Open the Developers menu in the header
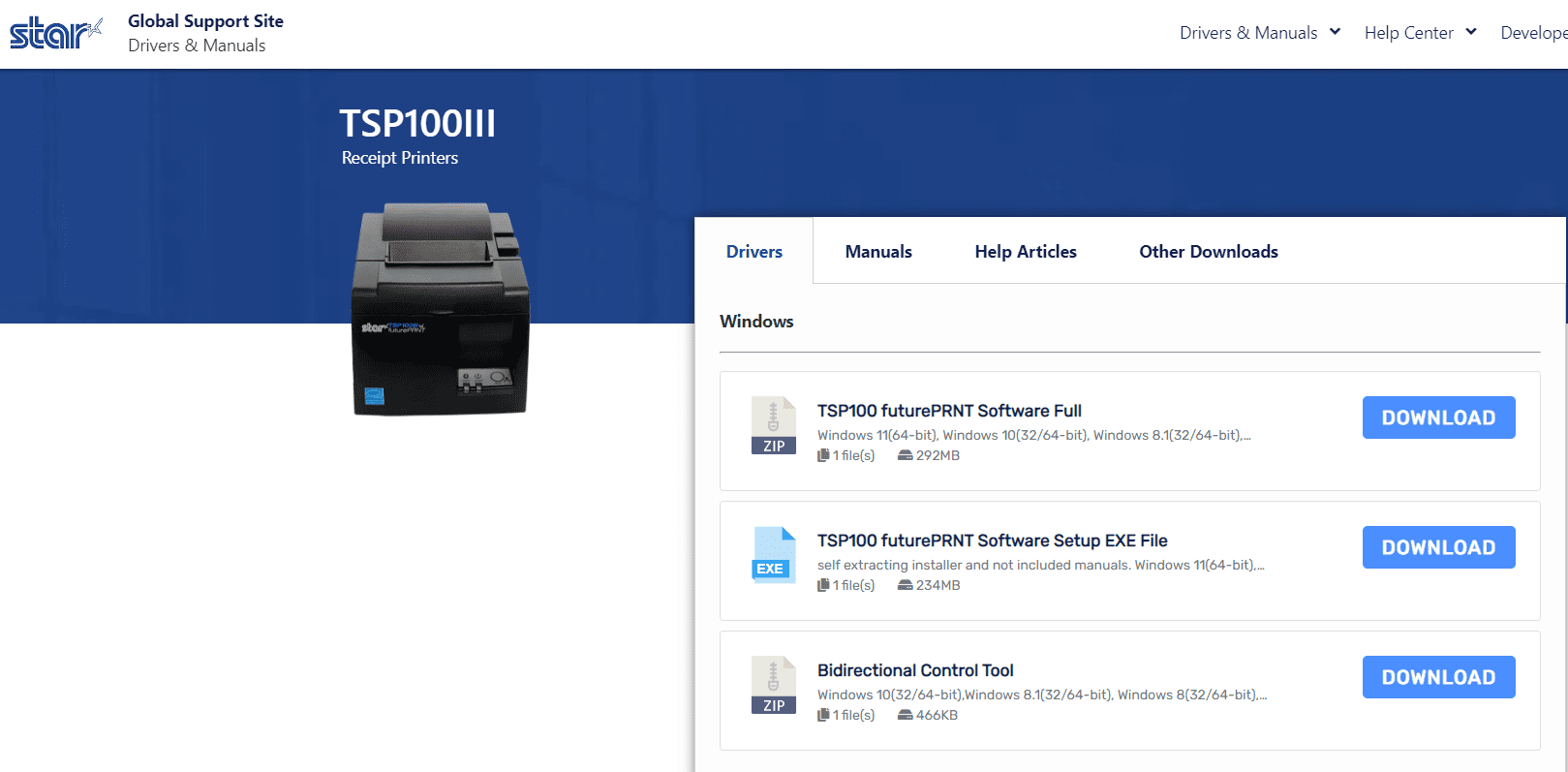1568x772 pixels. (x=1533, y=33)
